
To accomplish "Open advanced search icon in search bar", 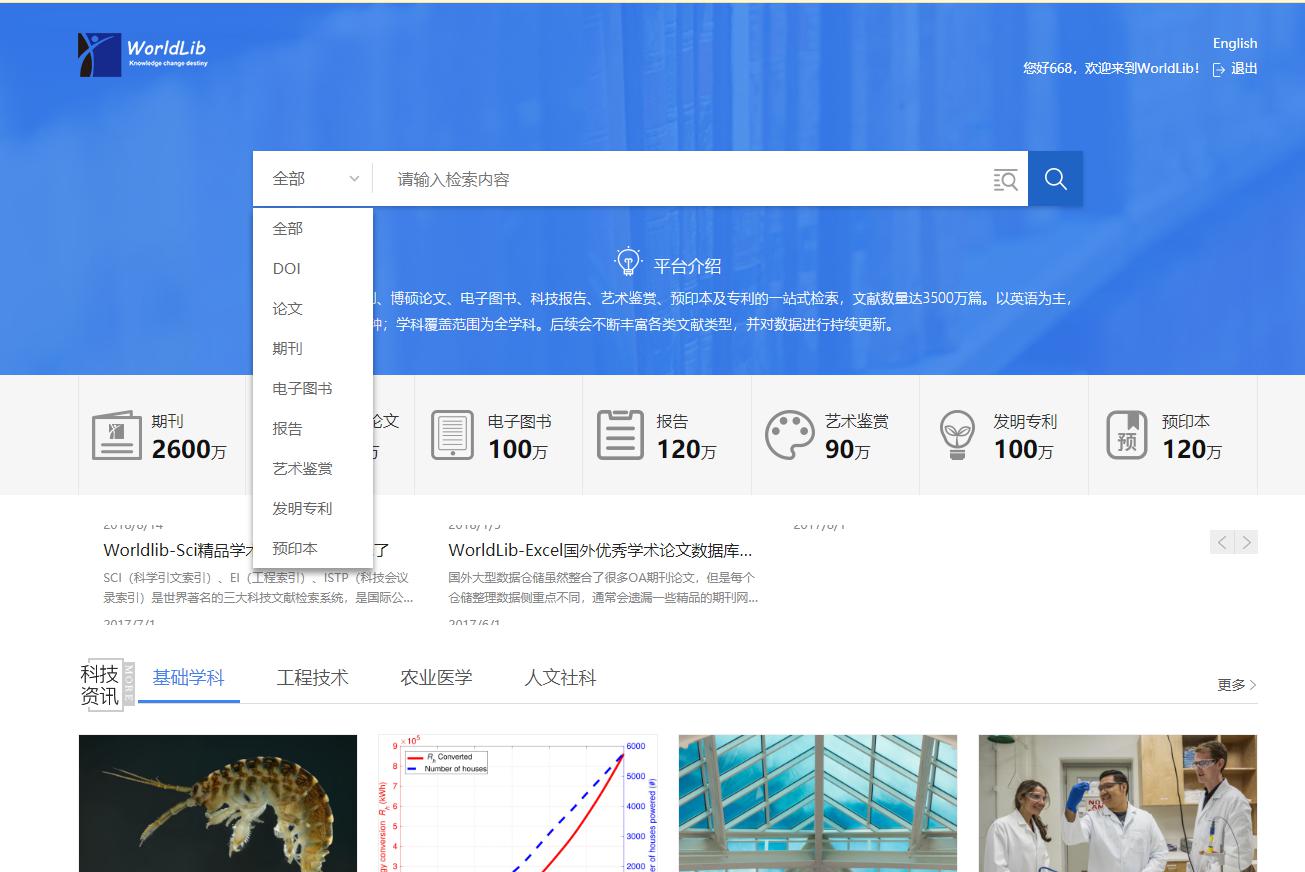I will point(1005,180).
